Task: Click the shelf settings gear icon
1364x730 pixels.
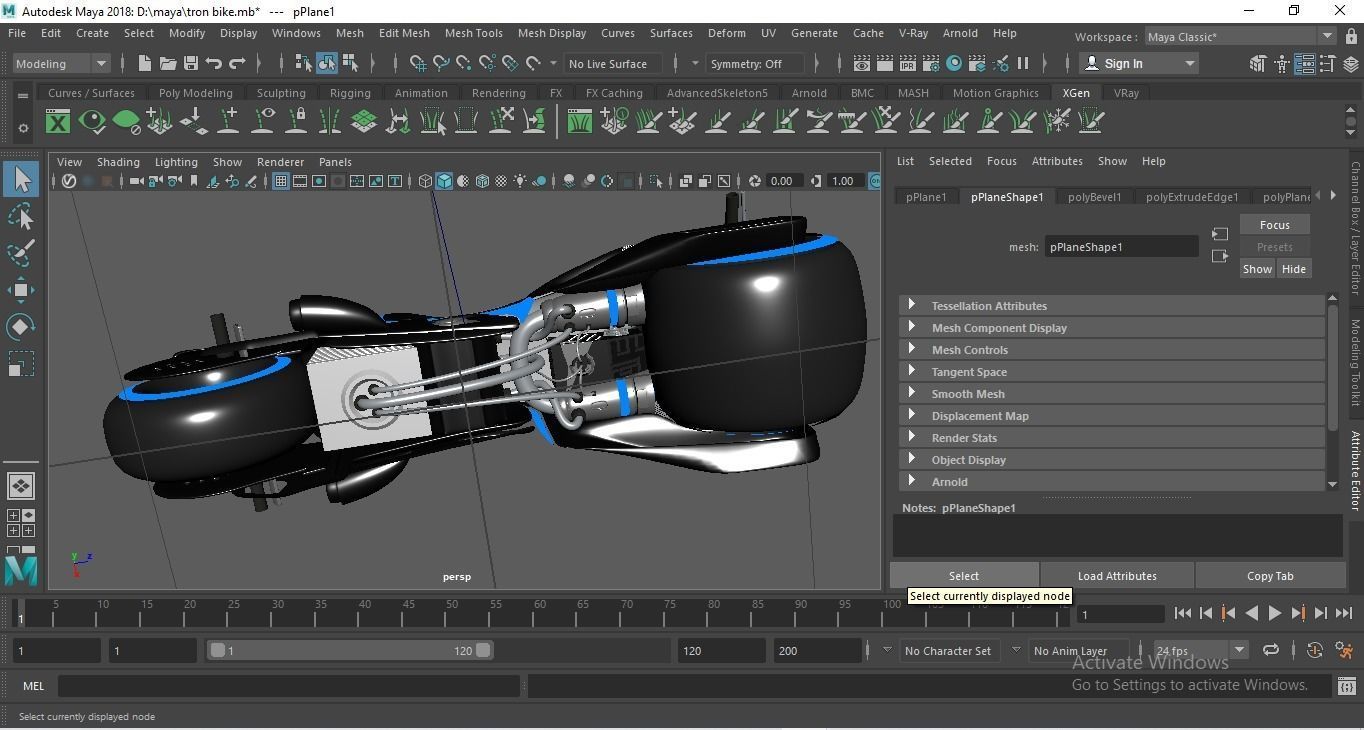Action: point(23,128)
